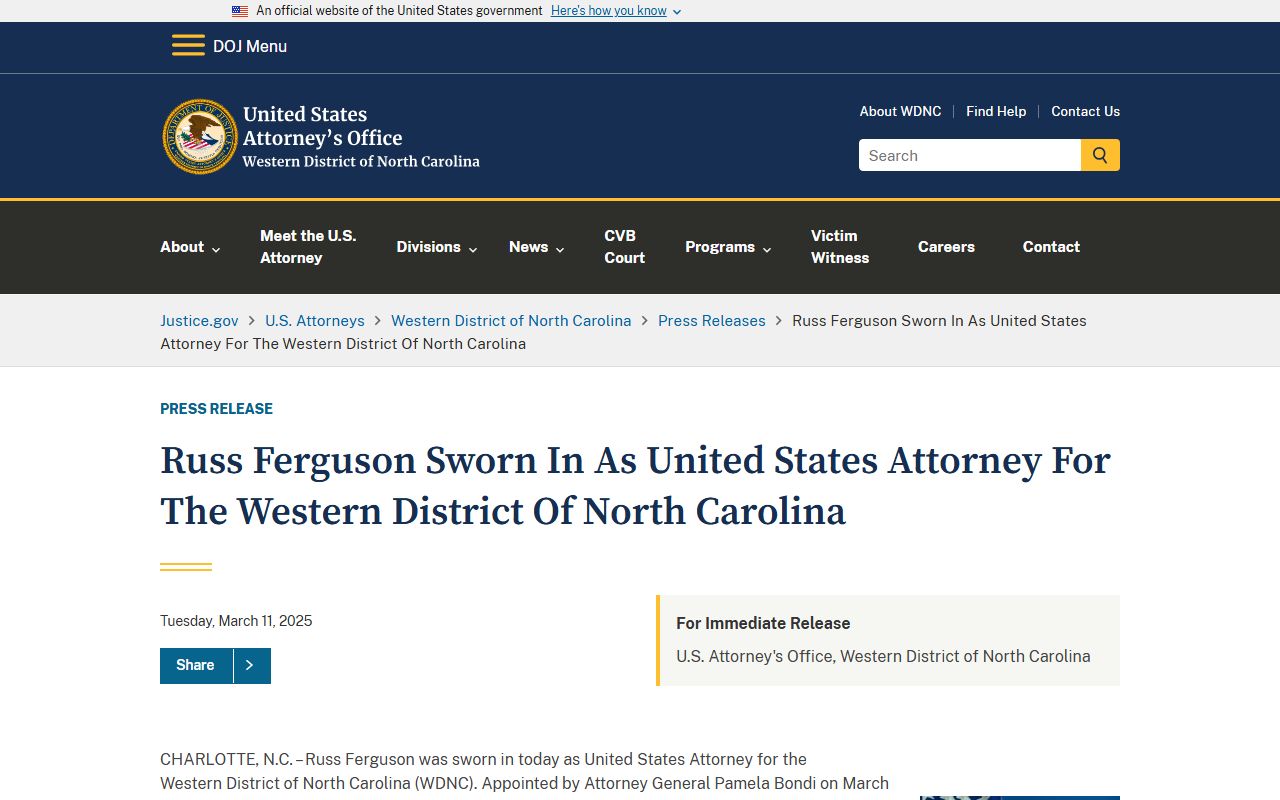Viewport: 1280px width, 800px height.
Task: Click the Find Help link
Action: point(996,111)
